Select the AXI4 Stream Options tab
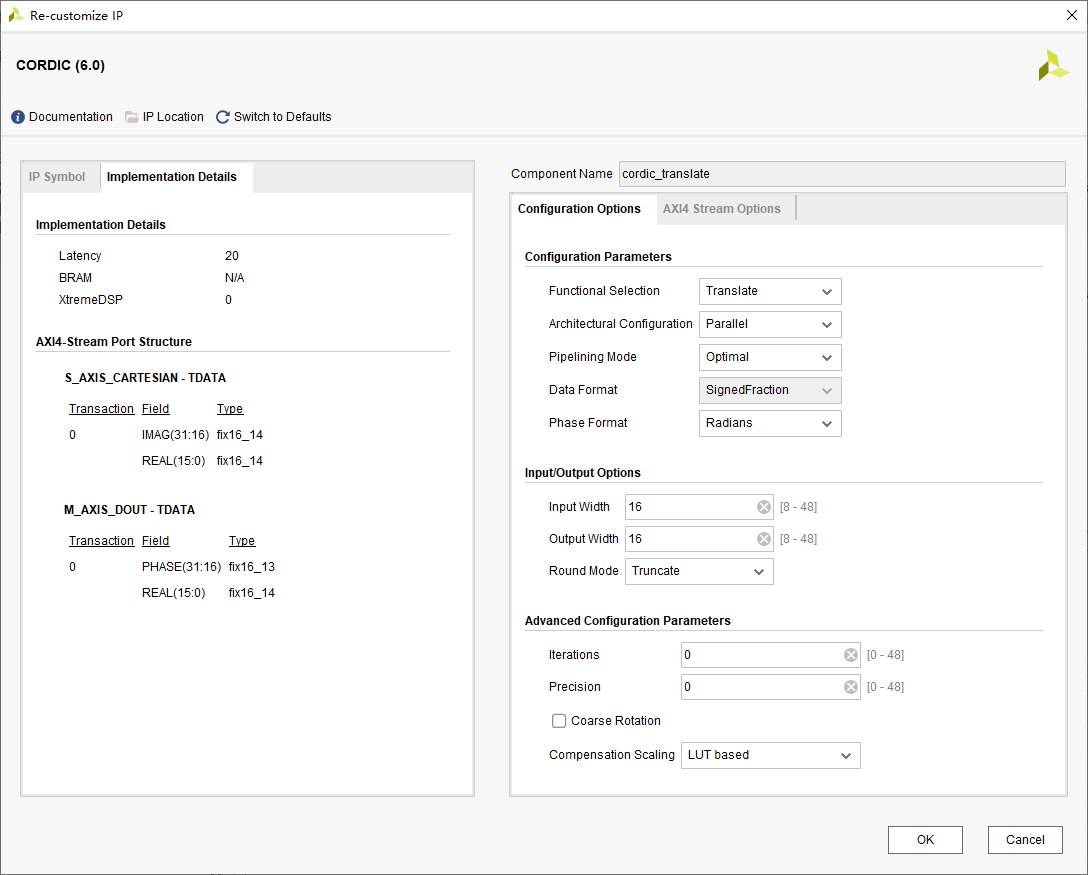The width and height of the screenshot is (1088, 875). (720, 209)
